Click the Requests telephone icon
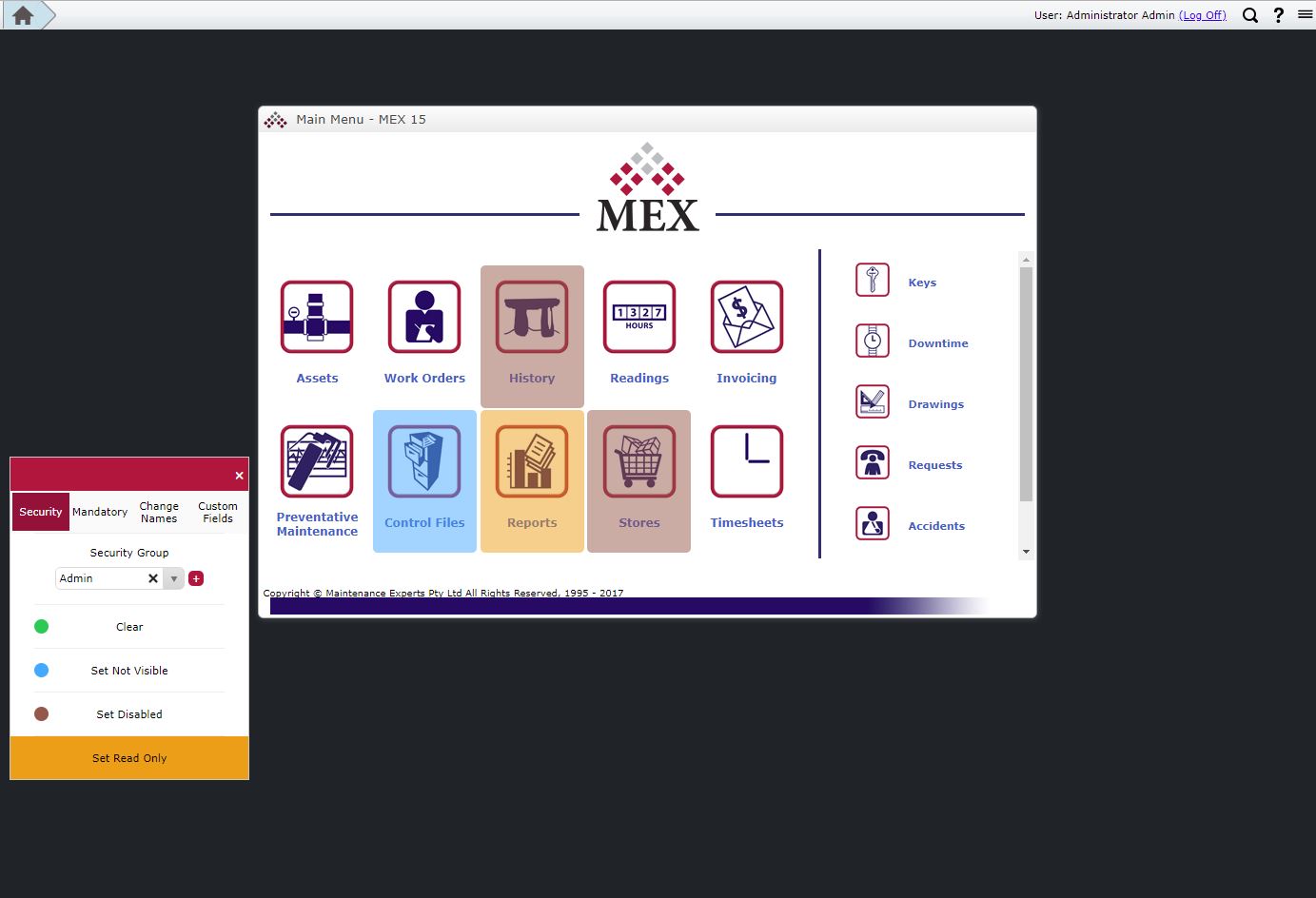The width and height of the screenshot is (1316, 898). [873, 463]
